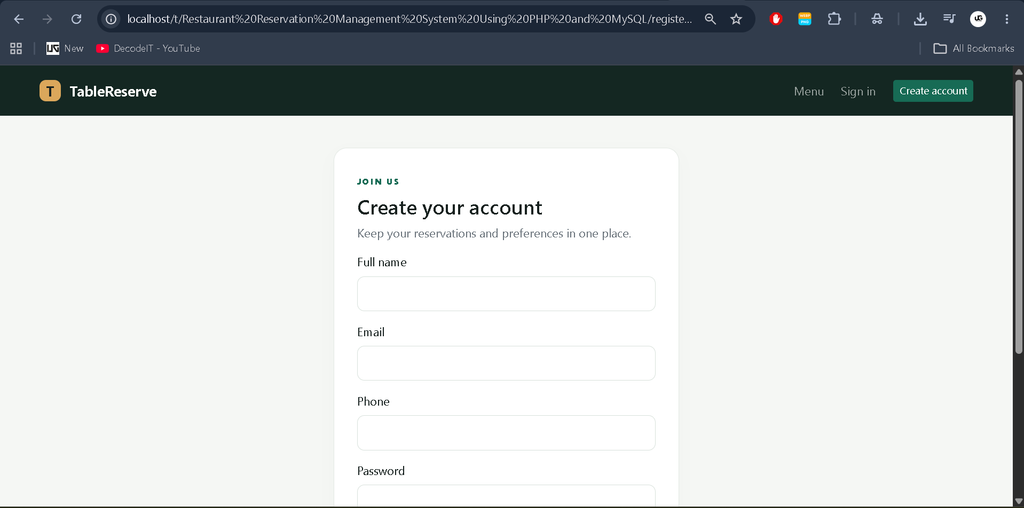Click the scrollbar up arrow
The width and height of the screenshot is (1024, 508).
pyautogui.click(x=1018, y=71)
